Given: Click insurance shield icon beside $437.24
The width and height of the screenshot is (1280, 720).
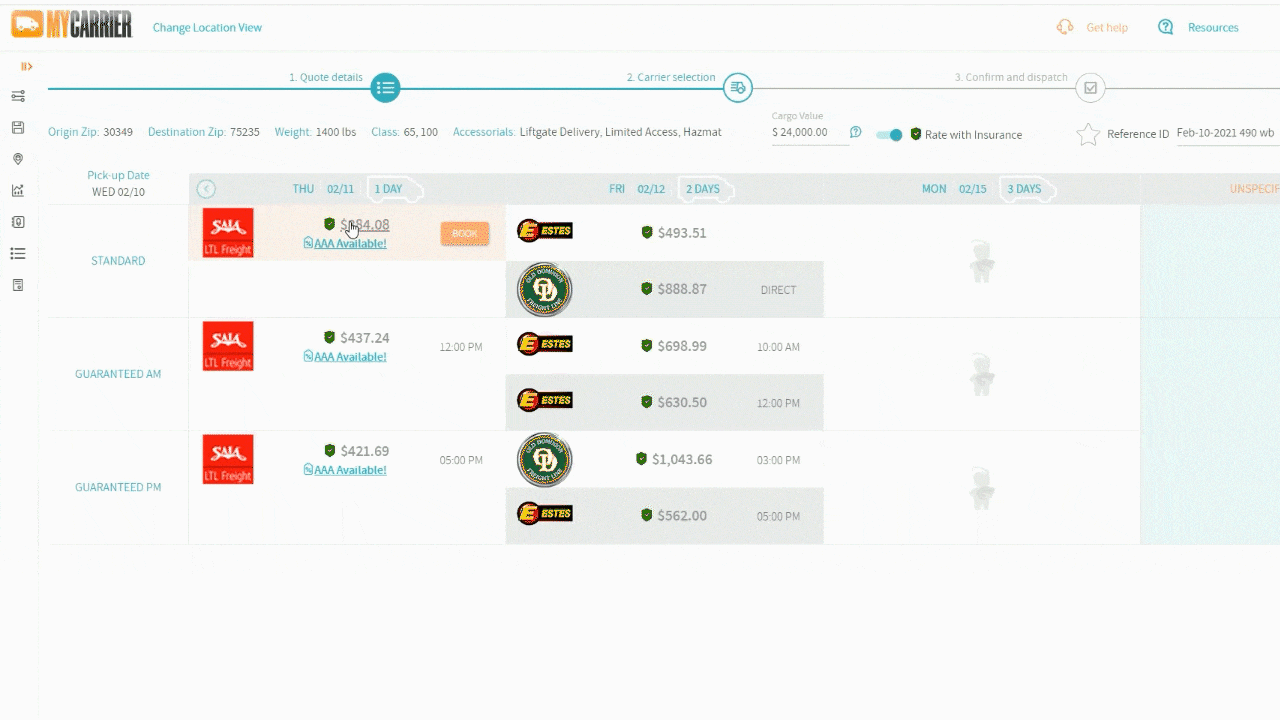Looking at the screenshot, I should click(330, 338).
